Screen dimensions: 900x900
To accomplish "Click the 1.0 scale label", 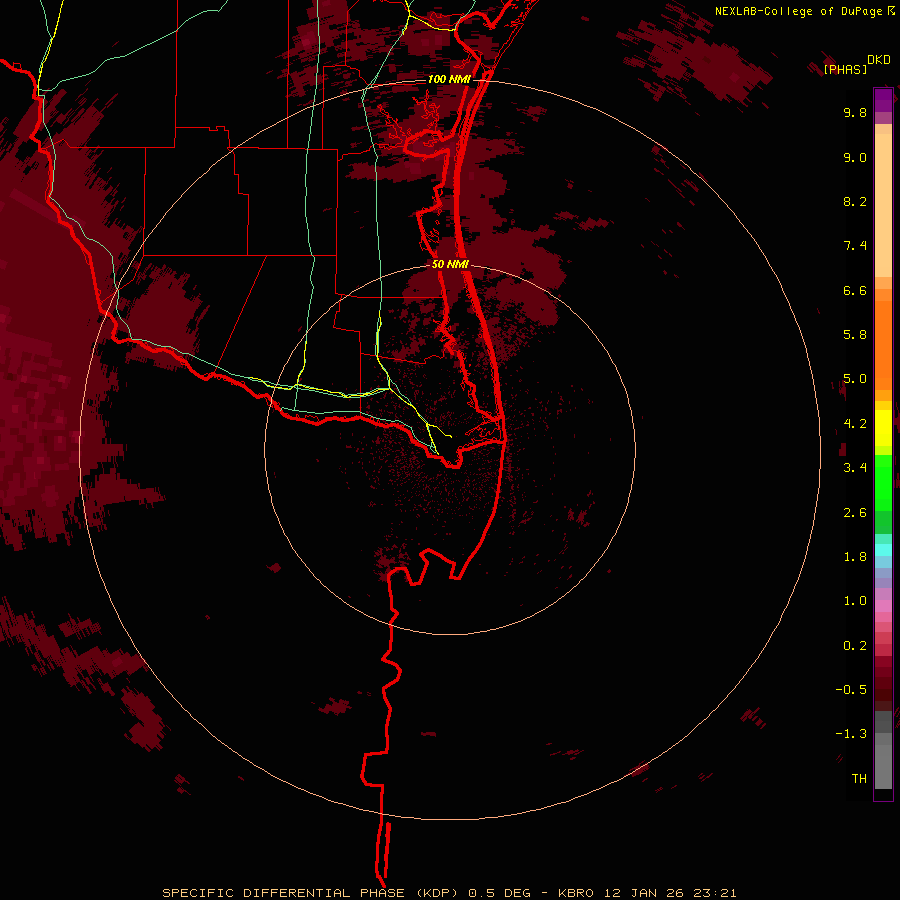I will [x=855, y=601].
